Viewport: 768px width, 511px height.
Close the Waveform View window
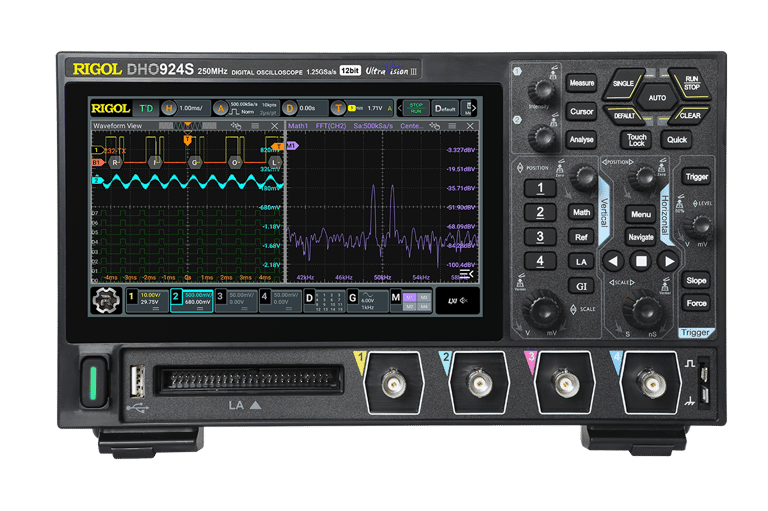(274, 126)
